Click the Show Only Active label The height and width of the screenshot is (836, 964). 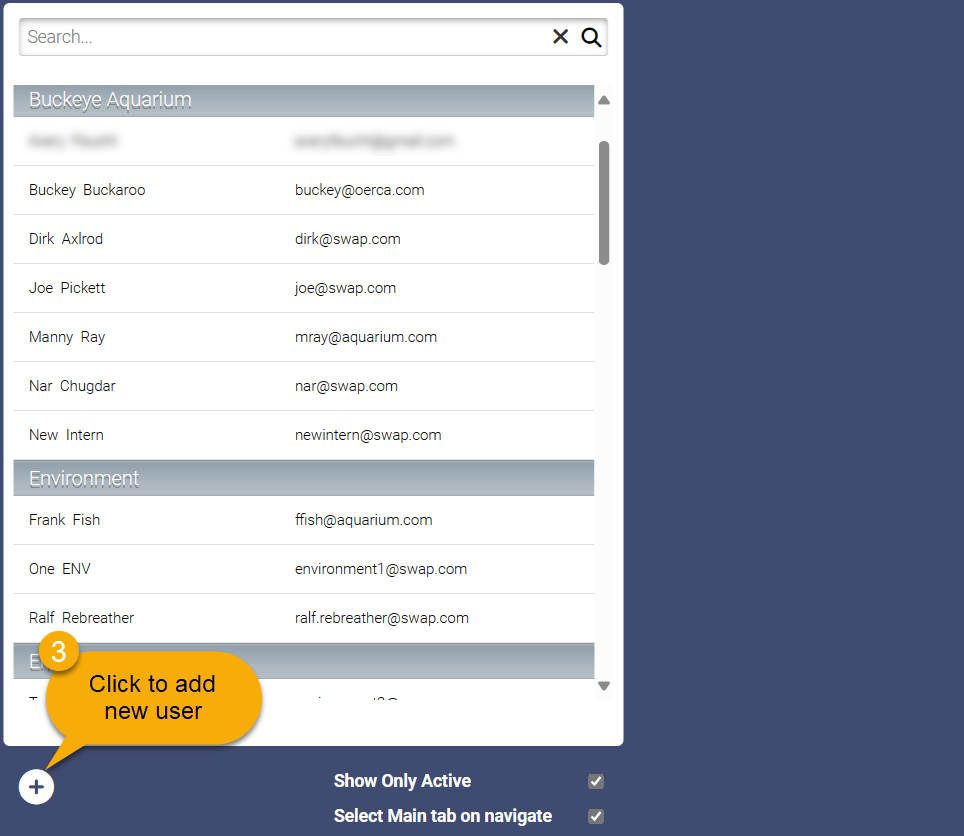pyautogui.click(x=402, y=781)
